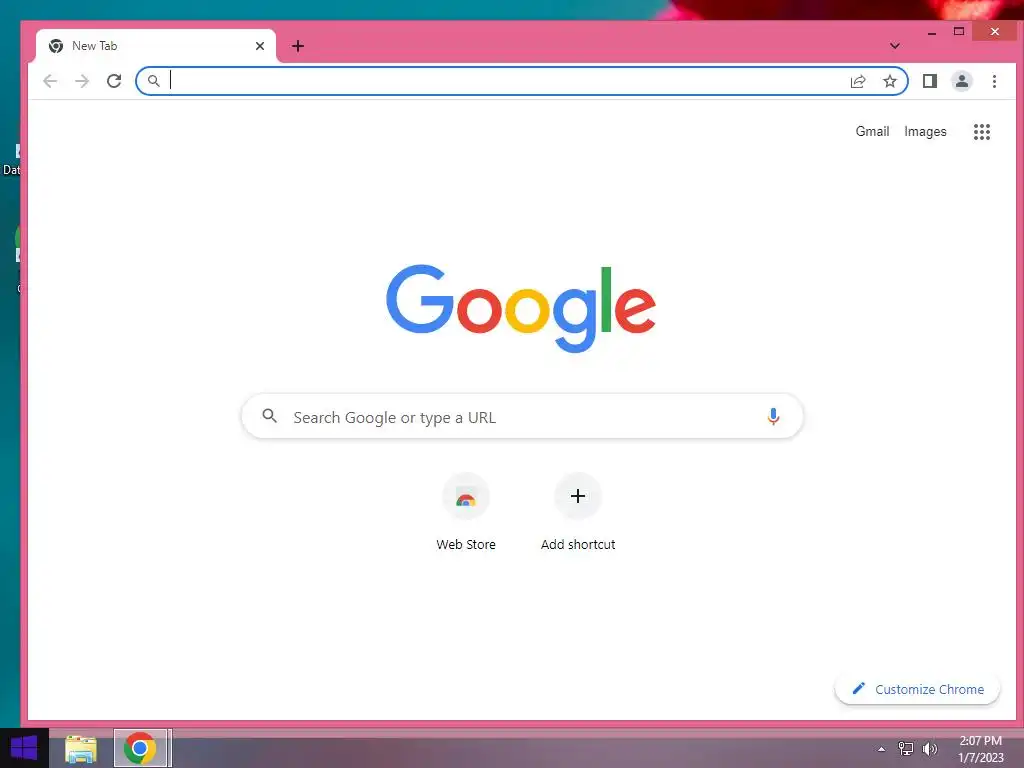The image size is (1024, 768).
Task: Open the taskbar clock showing 2:07 PM
Action: [980, 749]
